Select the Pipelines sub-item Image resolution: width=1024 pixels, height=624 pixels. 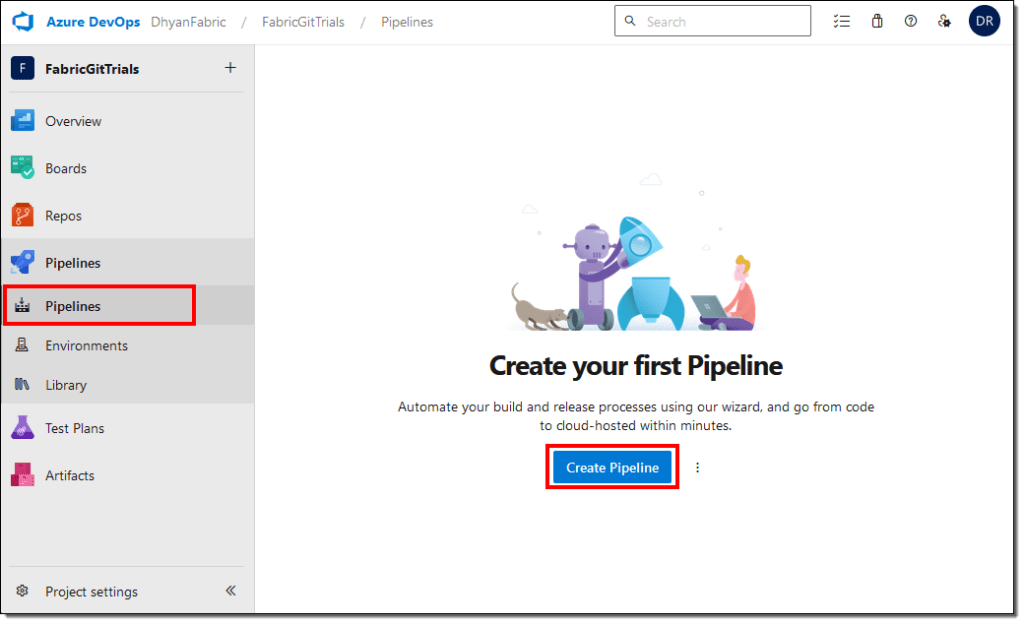click(x=72, y=306)
